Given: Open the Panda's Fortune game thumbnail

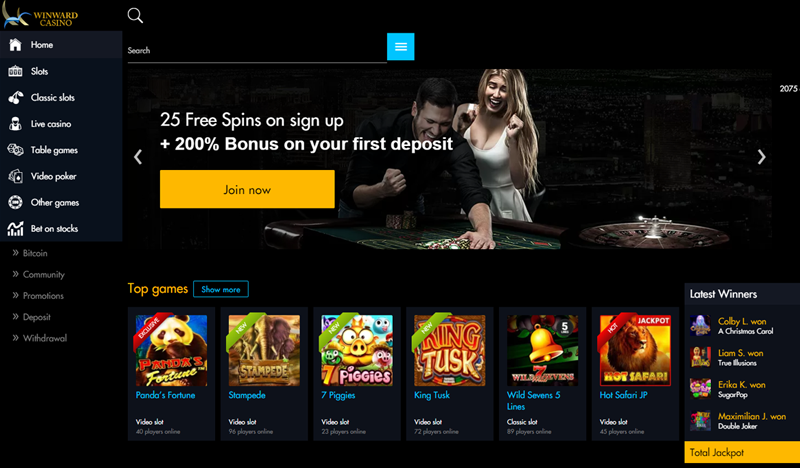Looking at the screenshot, I should pos(171,350).
